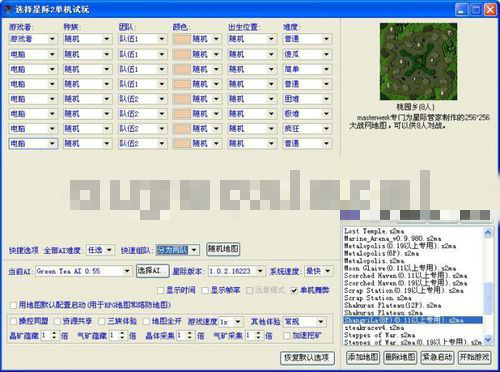Screen dimensions: 500x372
Task: Click the 随机地图 button
Action: (223, 249)
